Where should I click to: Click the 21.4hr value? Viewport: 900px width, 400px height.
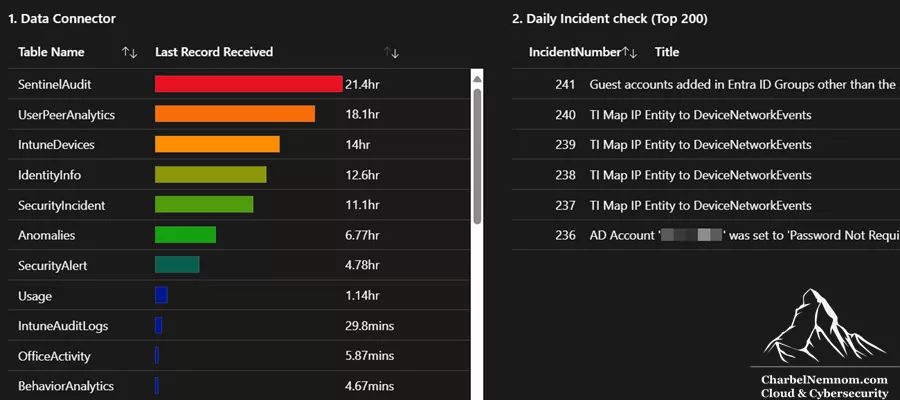pos(362,85)
